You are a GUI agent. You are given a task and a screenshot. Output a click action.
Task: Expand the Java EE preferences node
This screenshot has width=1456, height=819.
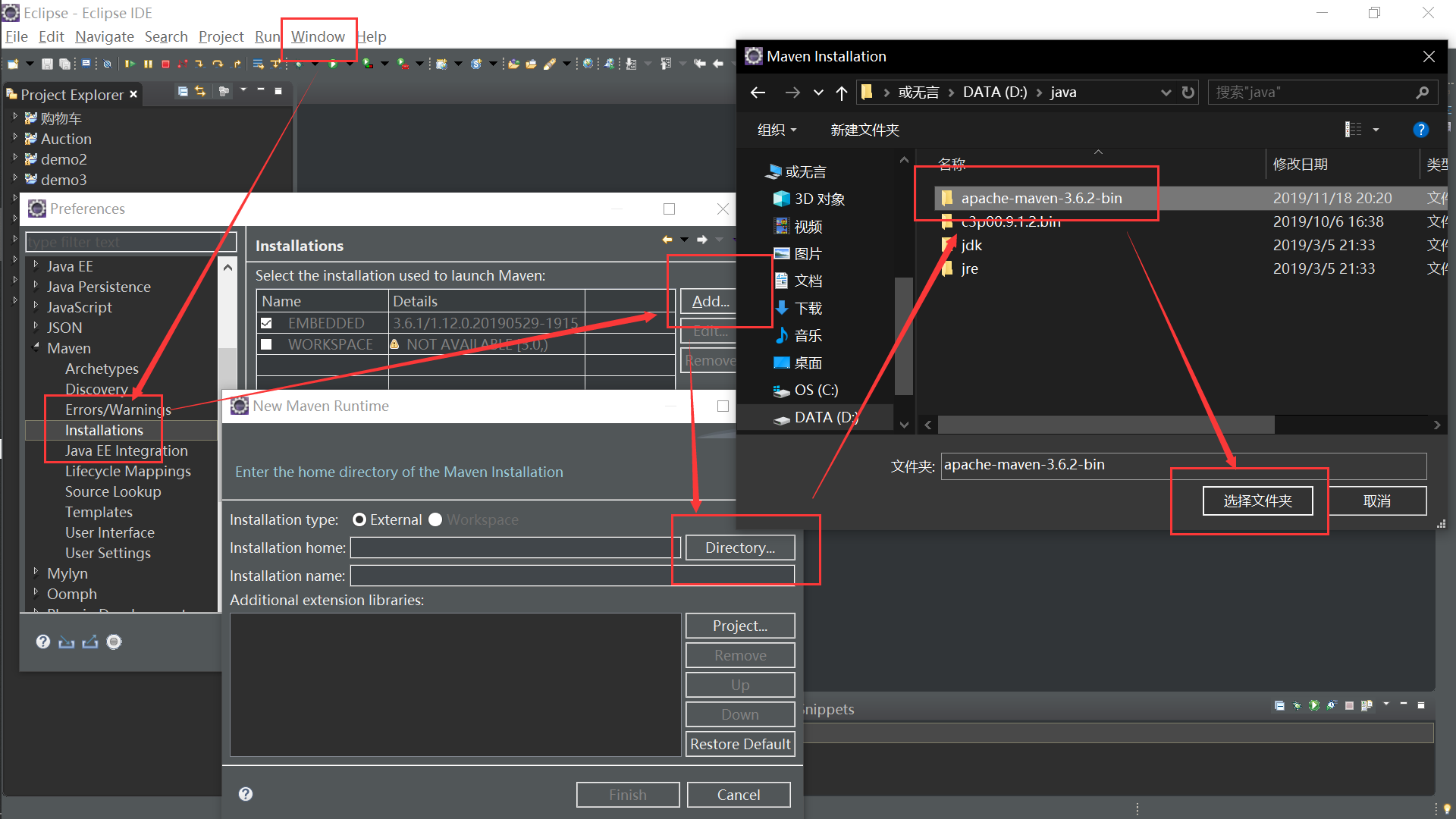pyautogui.click(x=36, y=265)
